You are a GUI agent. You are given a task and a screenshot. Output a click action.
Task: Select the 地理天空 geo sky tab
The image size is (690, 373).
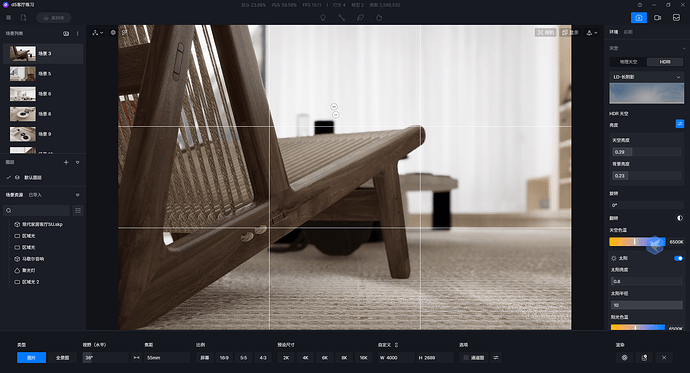(628, 62)
